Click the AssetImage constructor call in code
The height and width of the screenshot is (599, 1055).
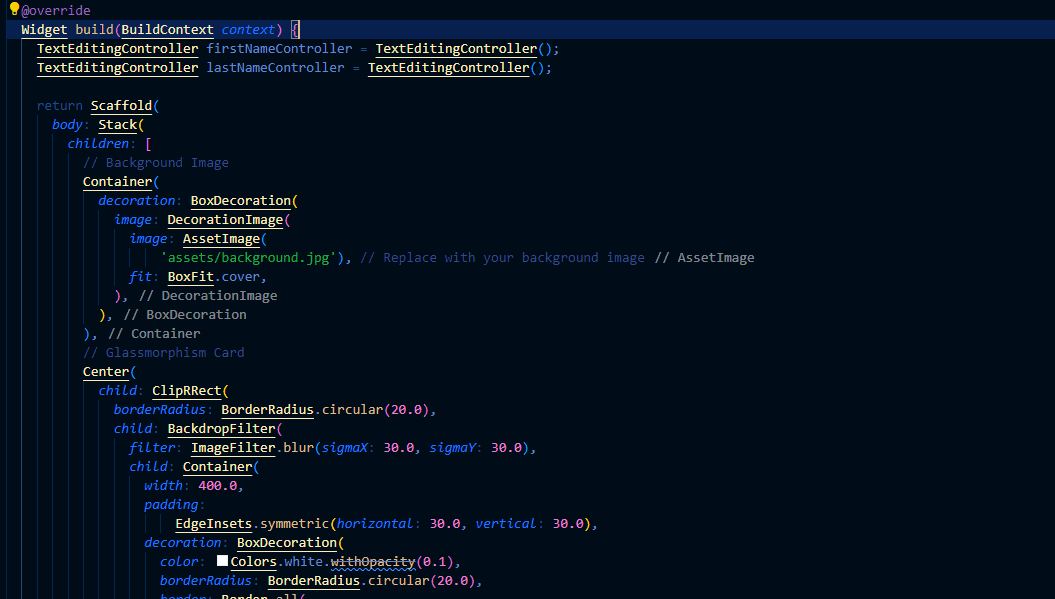(x=221, y=238)
